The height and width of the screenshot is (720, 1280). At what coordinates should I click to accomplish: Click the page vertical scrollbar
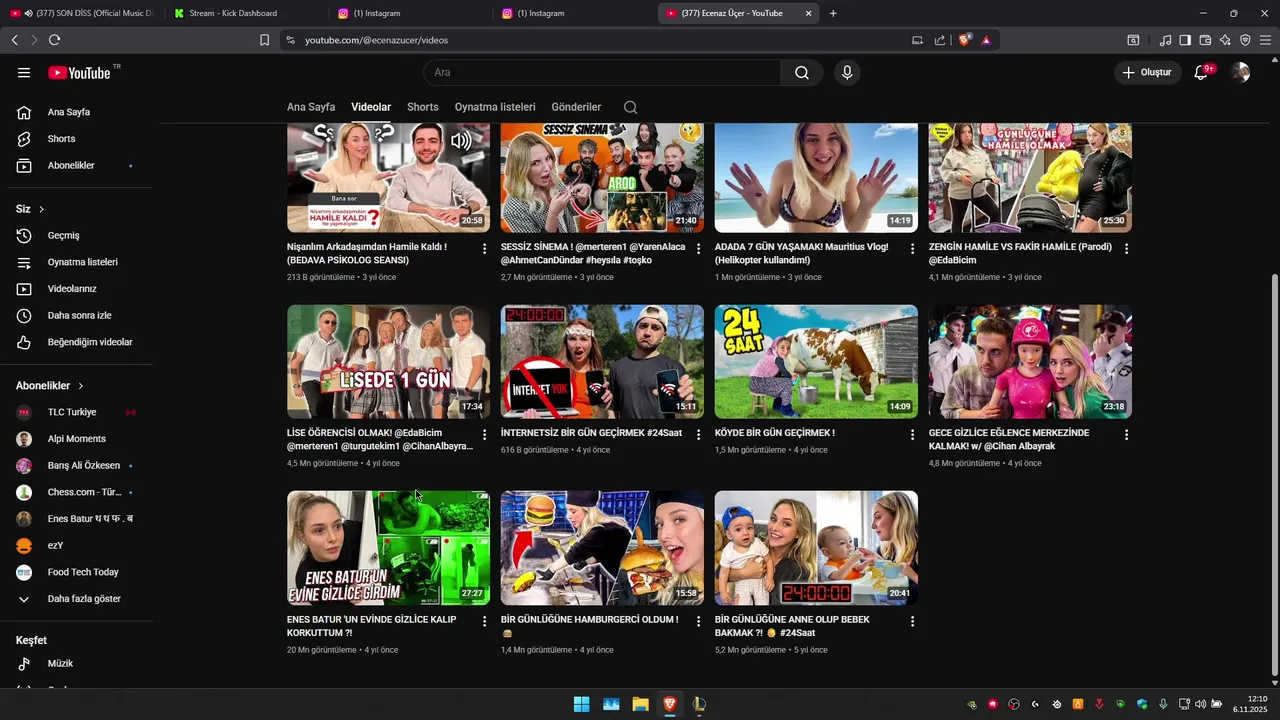tap(1273, 474)
